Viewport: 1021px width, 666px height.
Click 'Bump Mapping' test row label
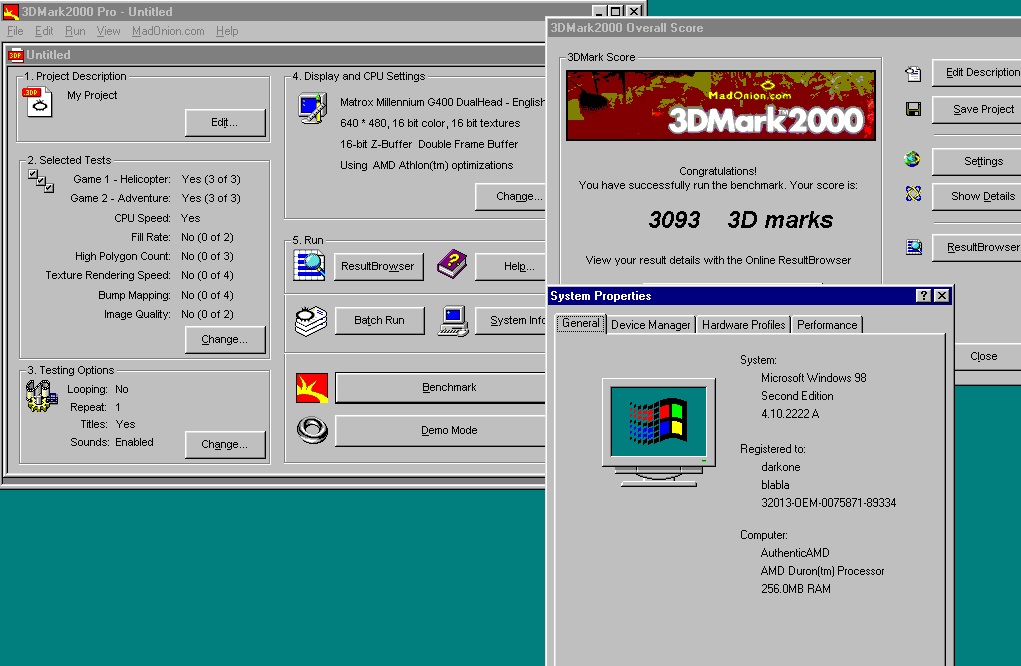[x=134, y=295]
